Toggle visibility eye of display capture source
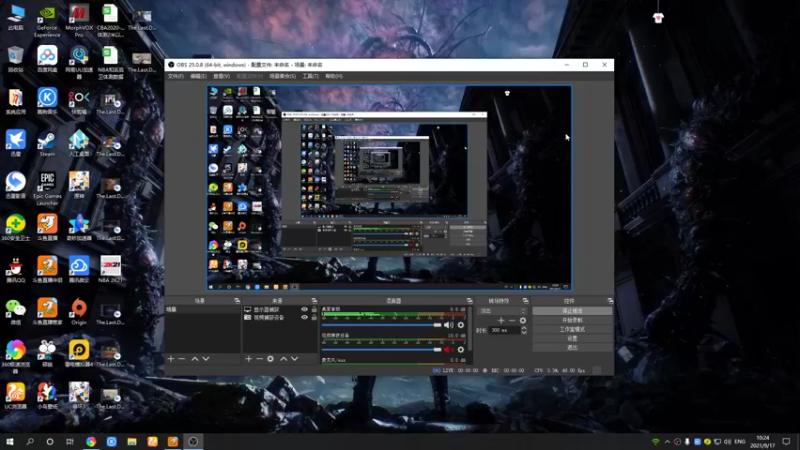The height and width of the screenshot is (450, 800). point(305,309)
